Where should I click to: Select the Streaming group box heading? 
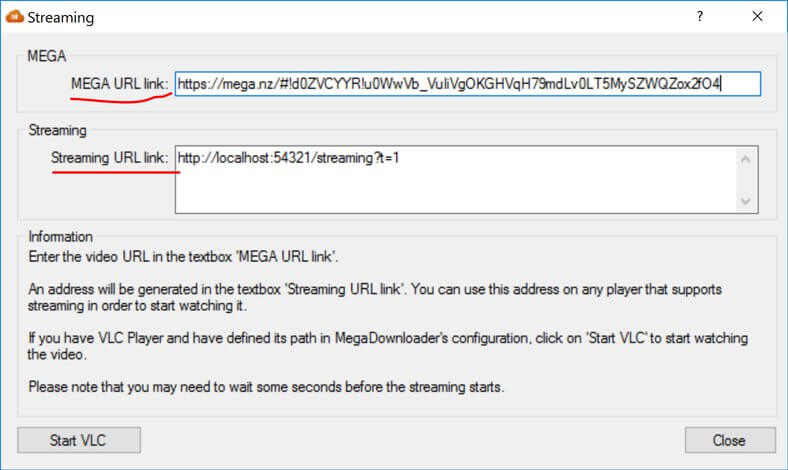point(57,130)
